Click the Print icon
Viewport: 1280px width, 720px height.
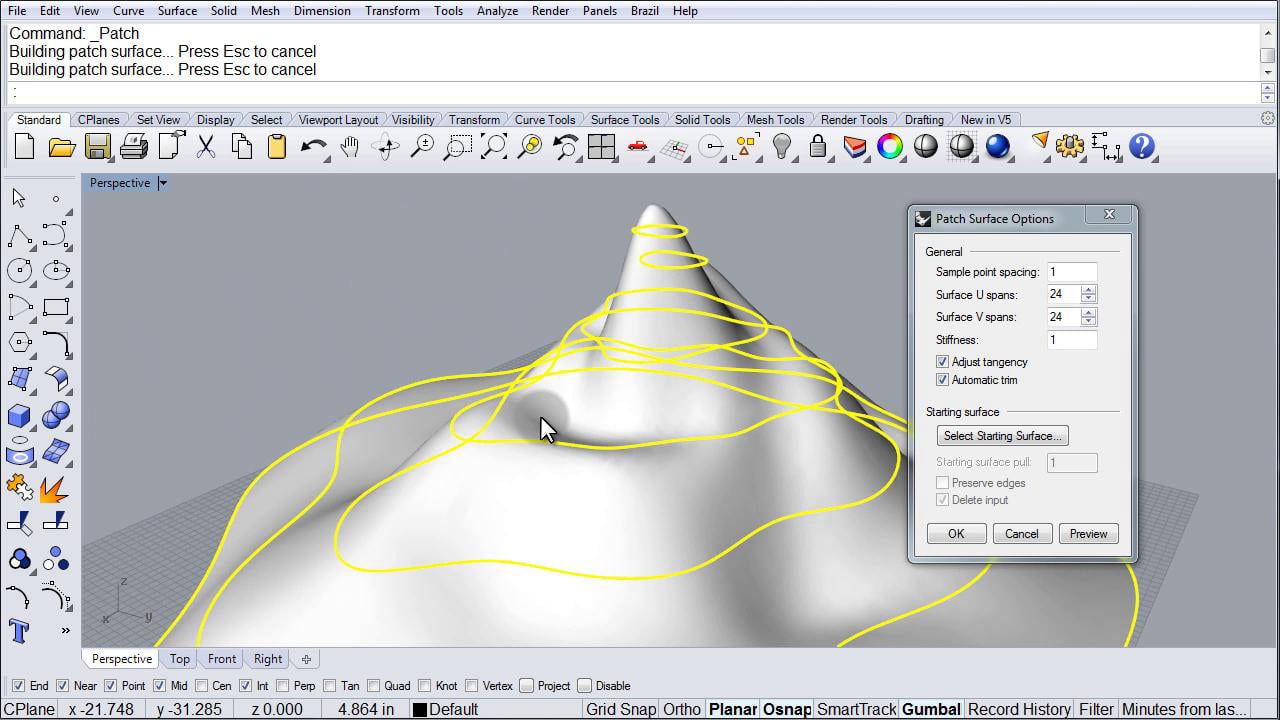click(133, 147)
